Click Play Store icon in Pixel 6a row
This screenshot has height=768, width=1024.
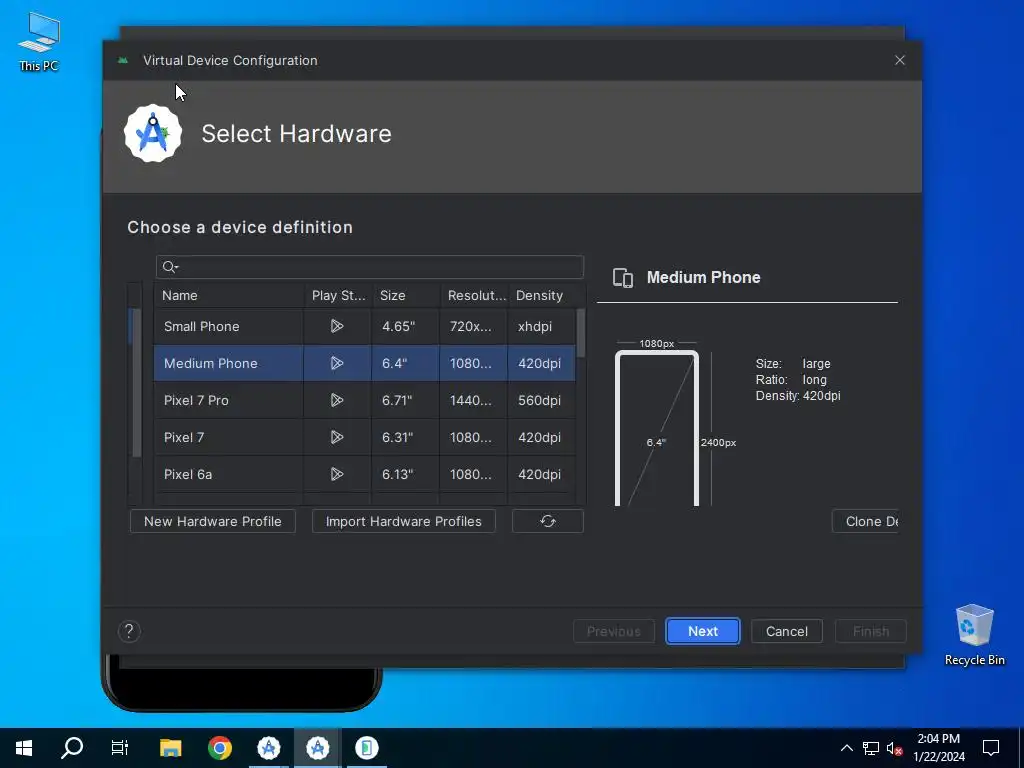[x=337, y=474]
